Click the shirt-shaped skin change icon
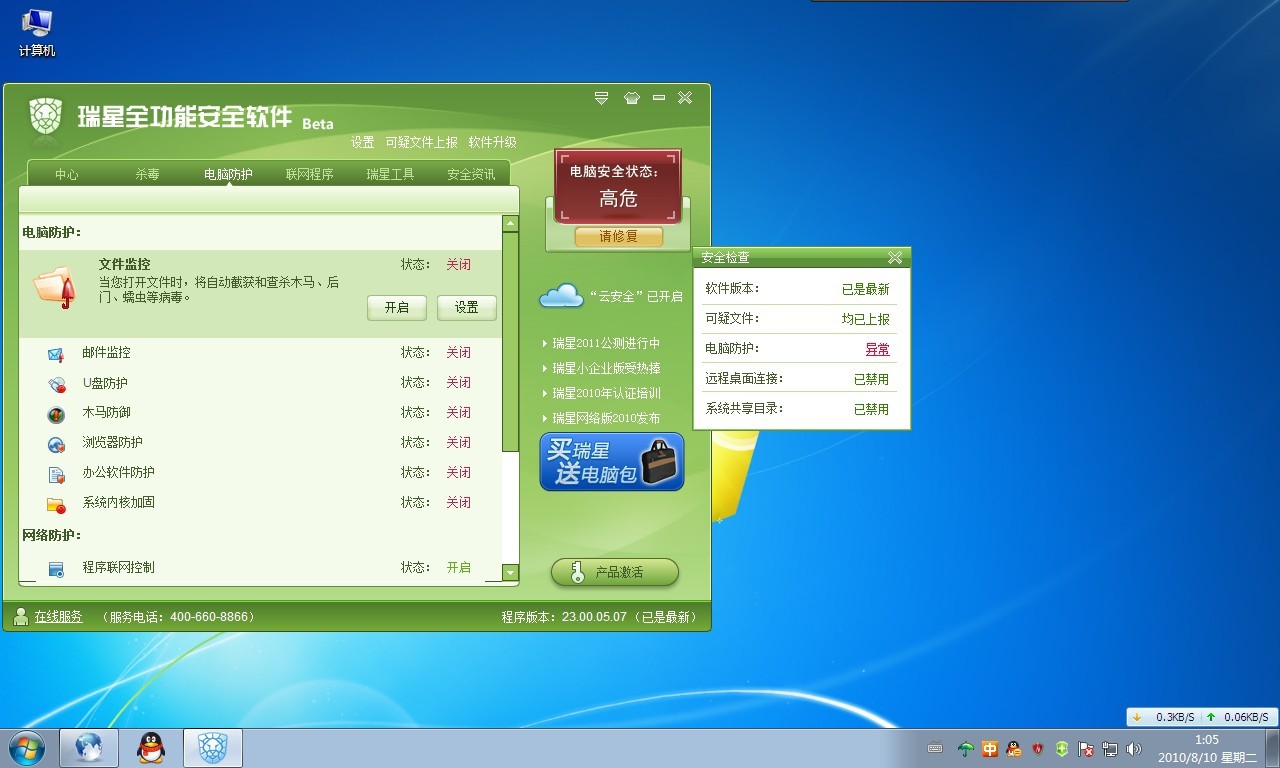 click(630, 98)
